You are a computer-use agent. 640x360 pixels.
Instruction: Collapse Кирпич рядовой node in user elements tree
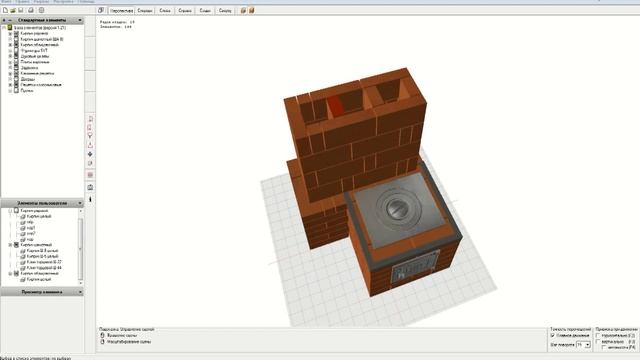pyautogui.click(x=10, y=211)
